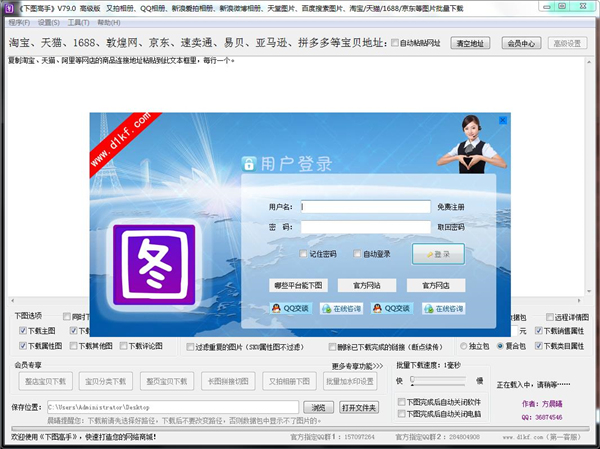Click the 清空地址 button

click(x=470, y=43)
